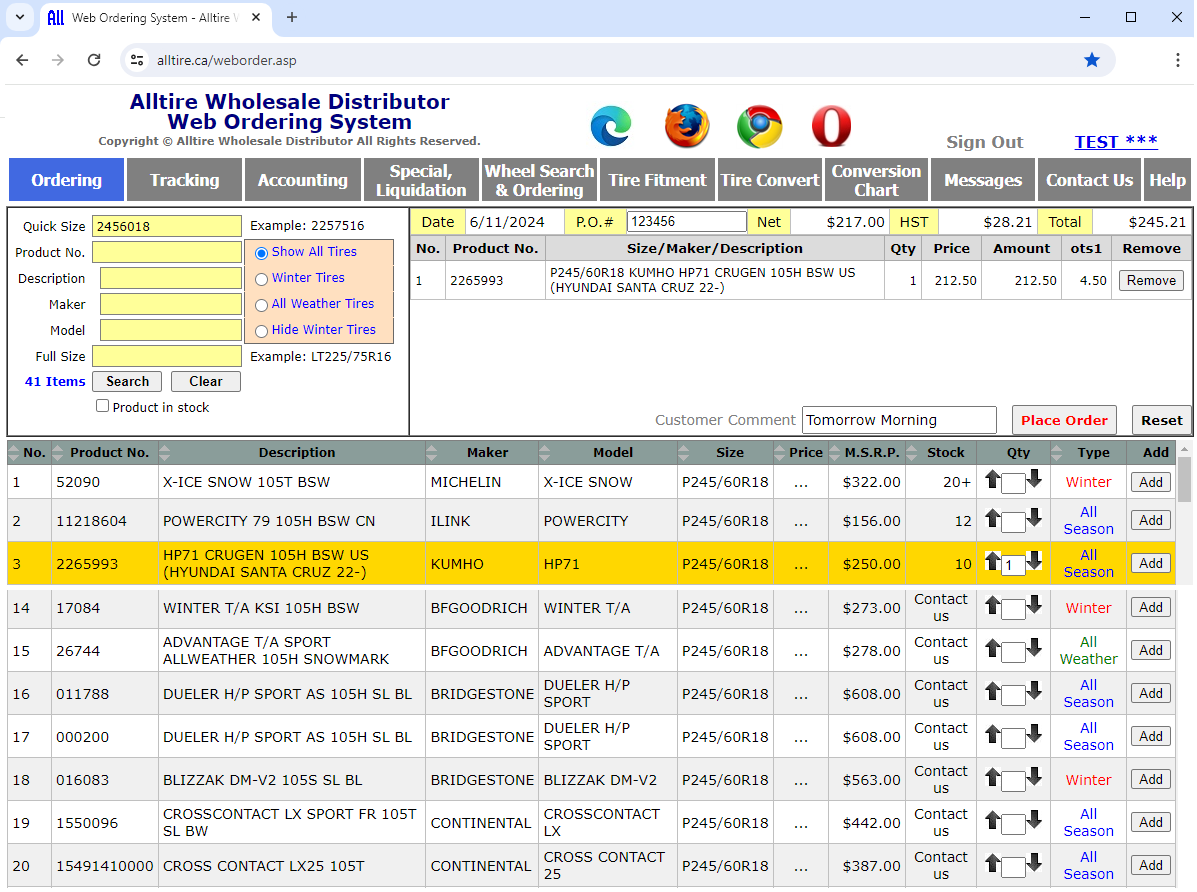Decrease quantity for BFGOODRICH ADVANTAGE T/A row

(x=1034, y=648)
